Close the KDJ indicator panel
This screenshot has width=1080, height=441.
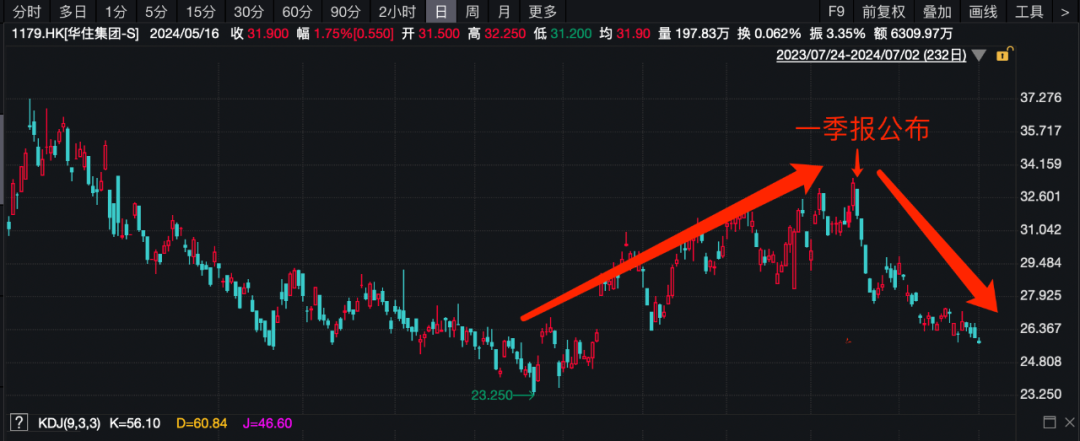[1066, 422]
